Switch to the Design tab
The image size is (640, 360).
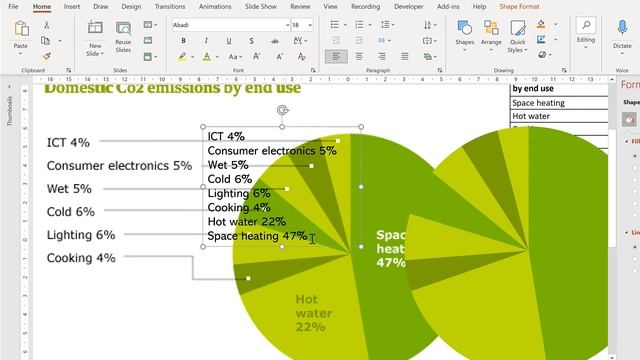[131, 7]
